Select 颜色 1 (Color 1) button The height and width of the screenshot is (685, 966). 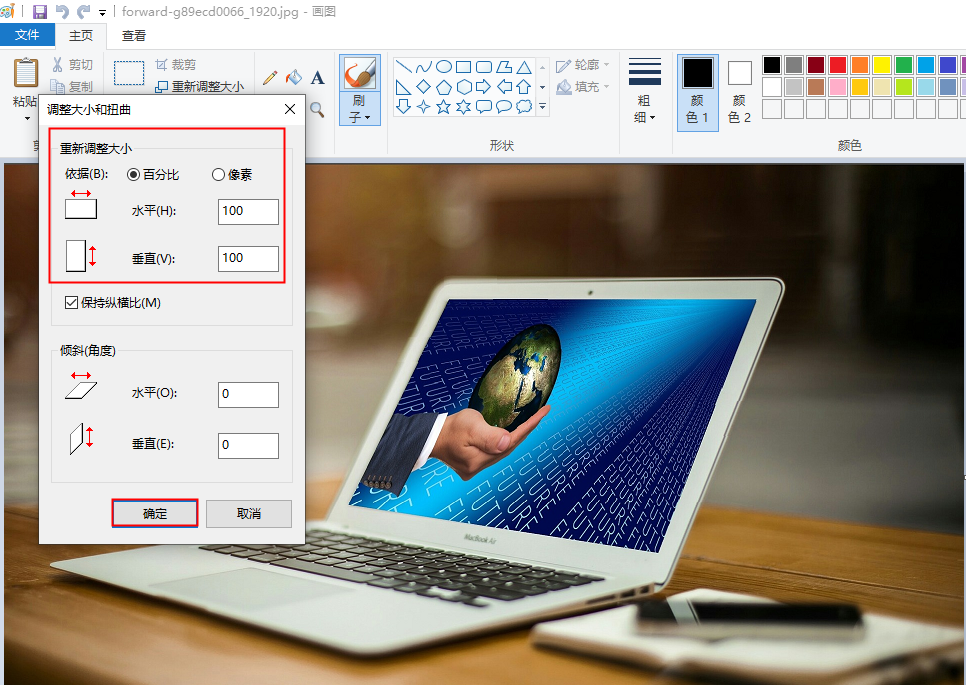pos(697,92)
